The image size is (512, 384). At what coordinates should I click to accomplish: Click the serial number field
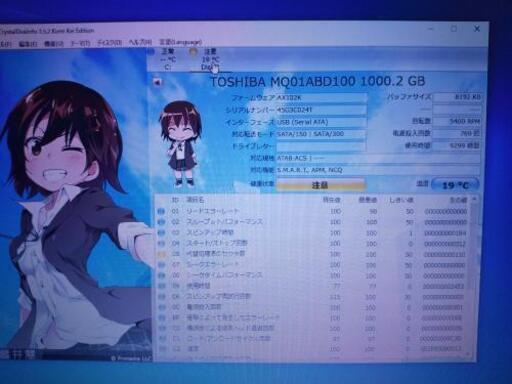tap(321, 110)
